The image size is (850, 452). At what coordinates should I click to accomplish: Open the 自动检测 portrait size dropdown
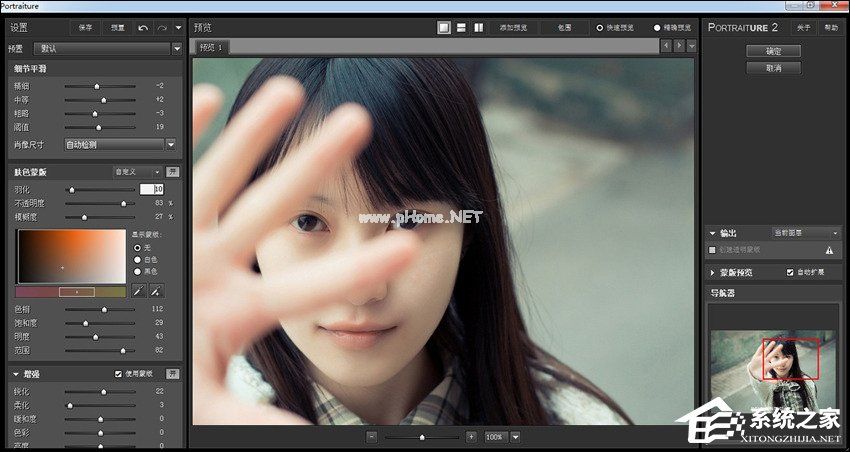(120, 145)
